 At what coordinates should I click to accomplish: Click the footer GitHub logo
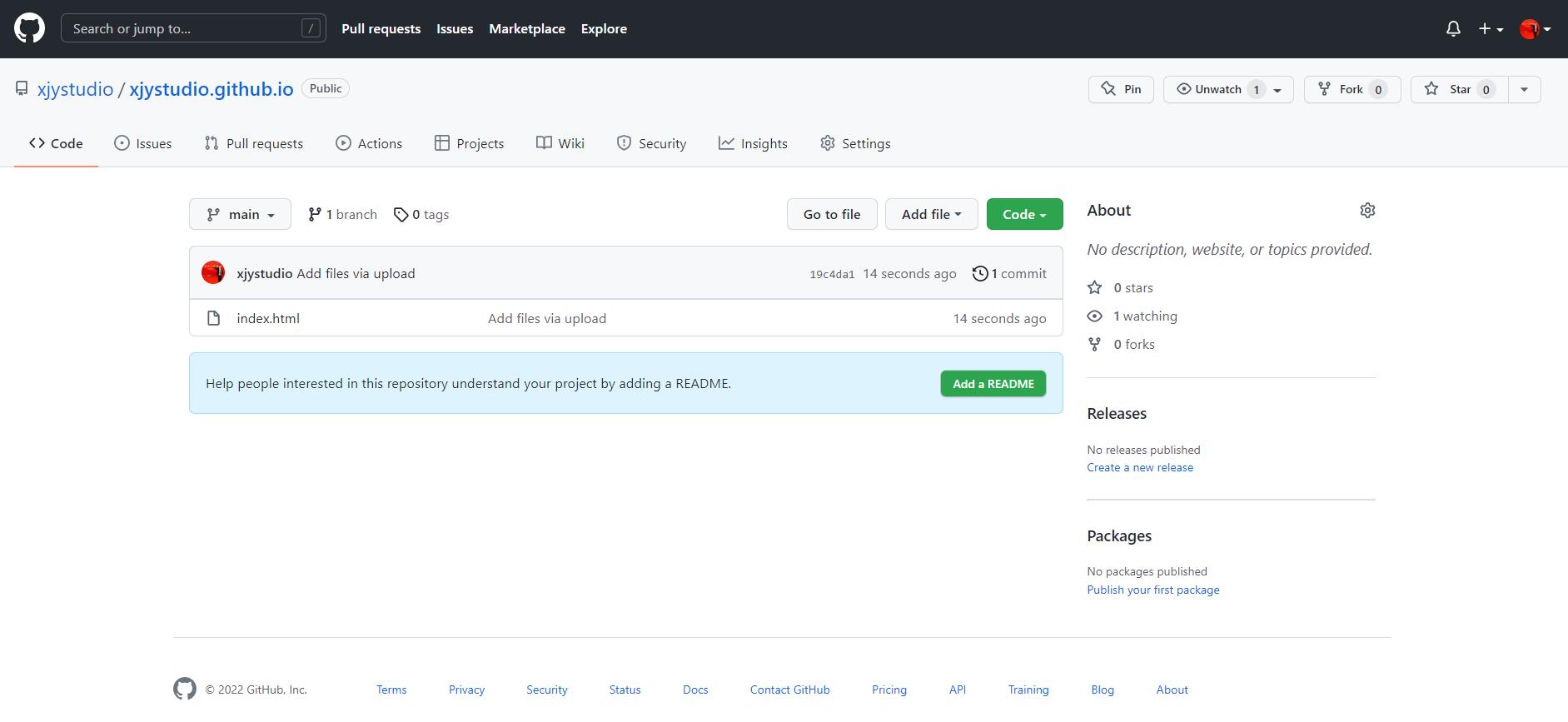click(x=185, y=689)
